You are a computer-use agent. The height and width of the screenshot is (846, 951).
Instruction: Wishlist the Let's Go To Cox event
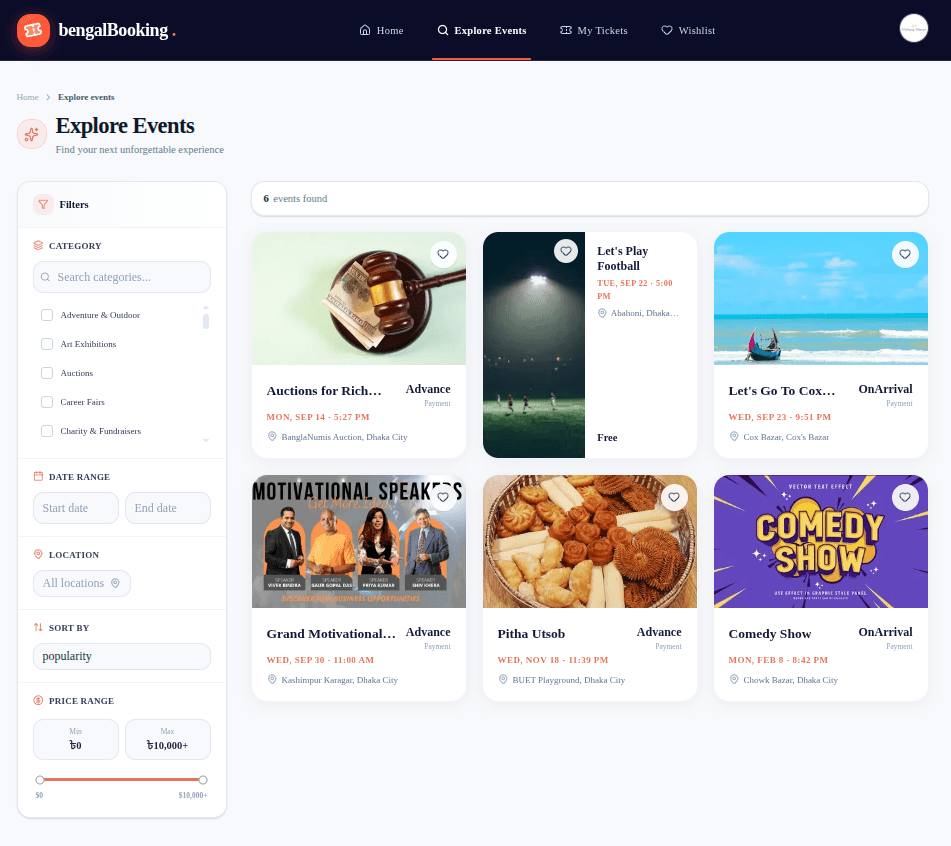(905, 254)
